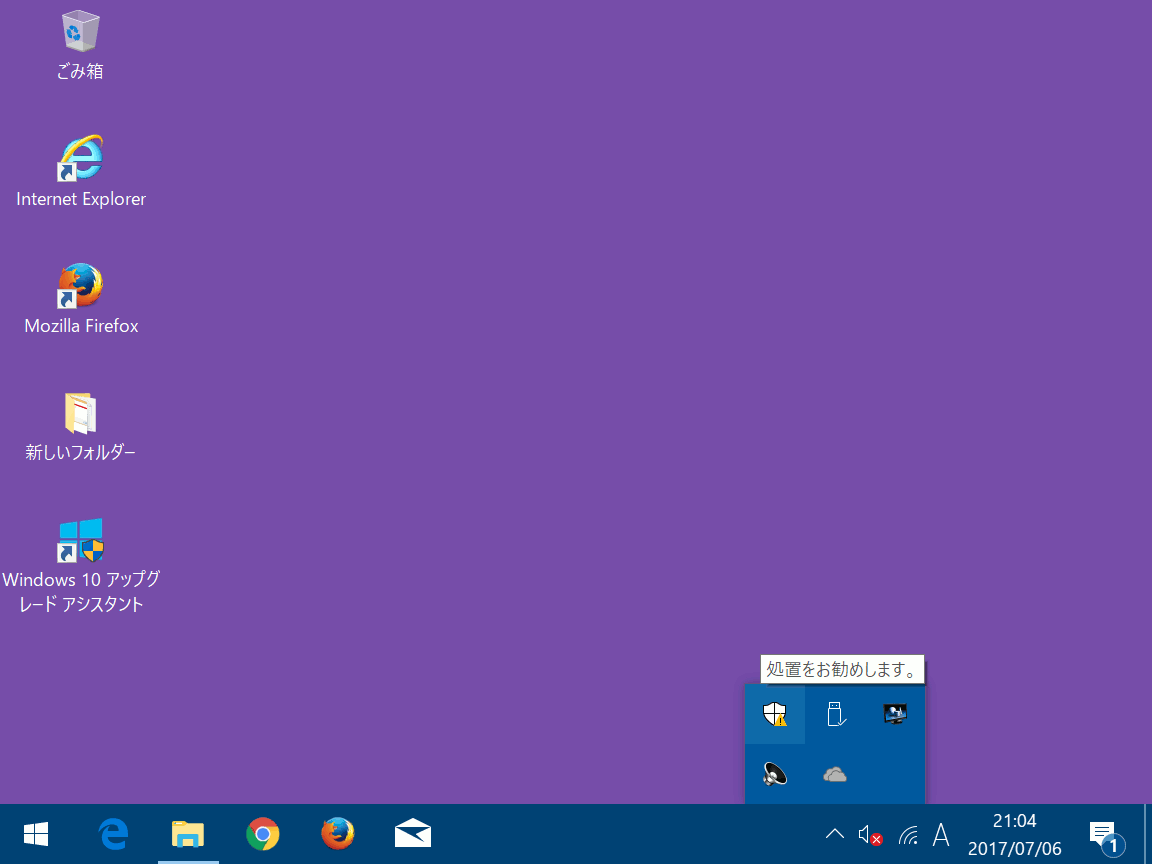Viewport: 1152px width, 864px height.
Task: Click the Internet Explorer label text
Action: pos(81,198)
